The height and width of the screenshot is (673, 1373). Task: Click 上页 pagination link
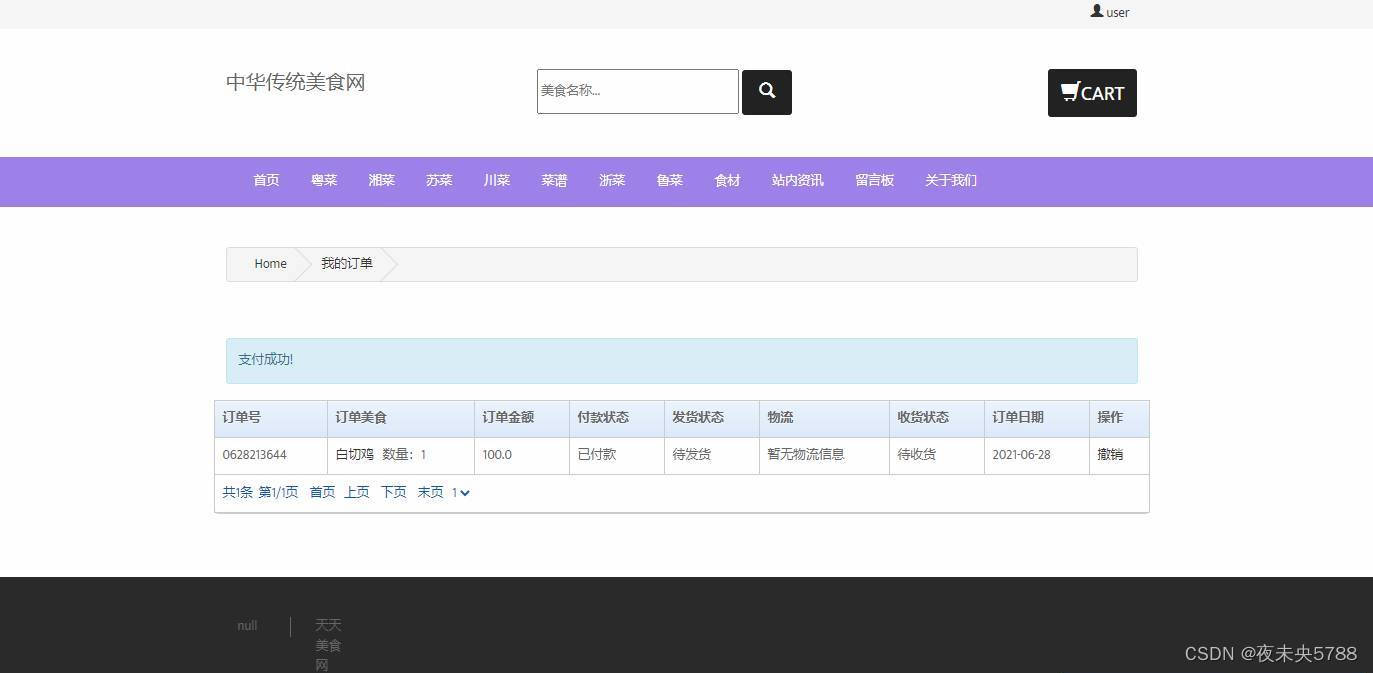tap(357, 493)
